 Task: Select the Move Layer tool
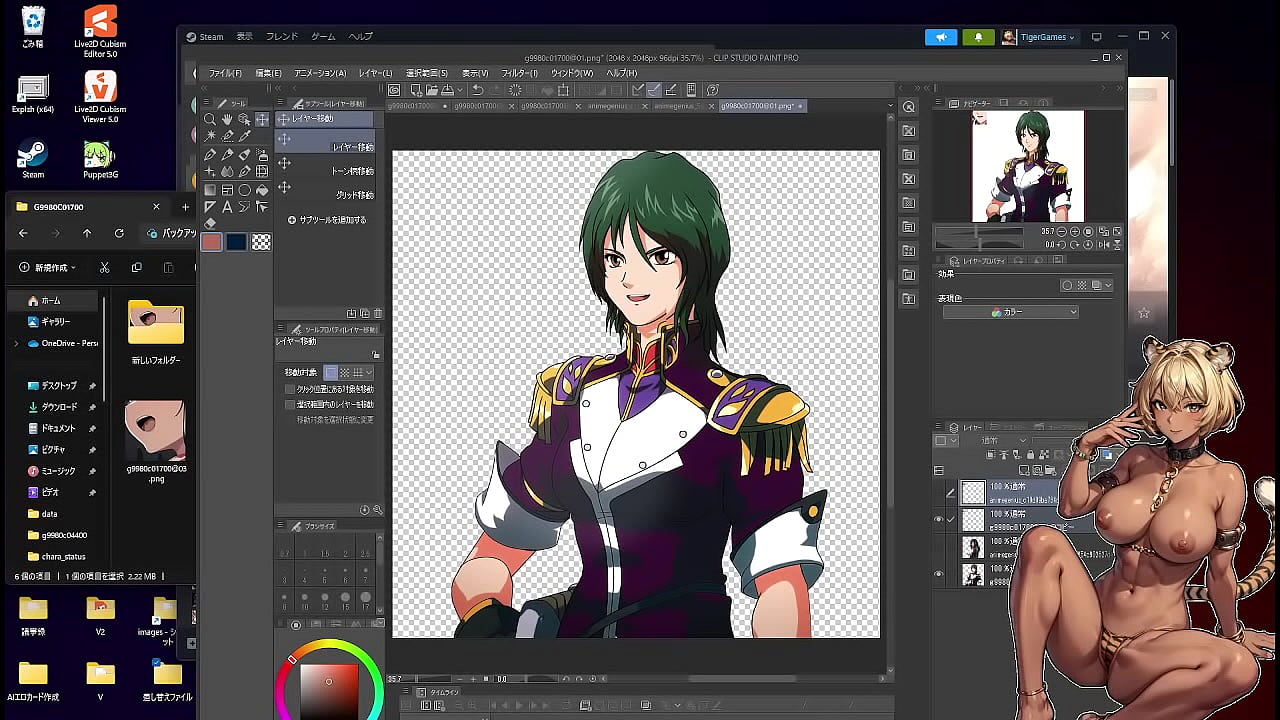click(262, 119)
